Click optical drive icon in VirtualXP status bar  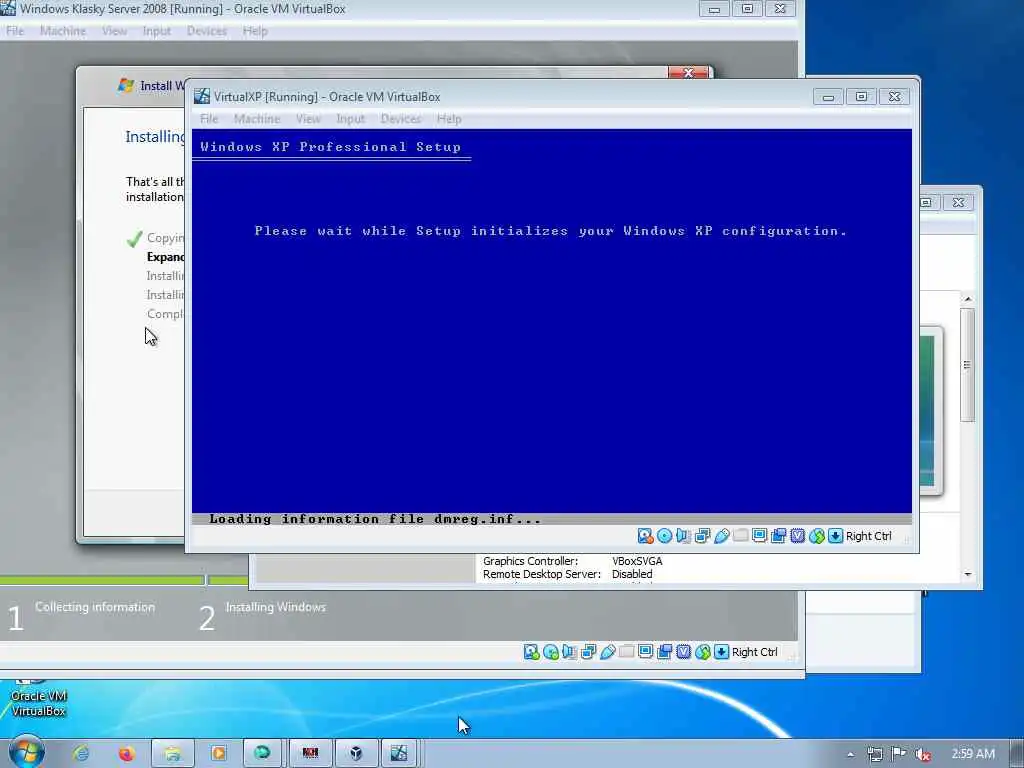664,536
